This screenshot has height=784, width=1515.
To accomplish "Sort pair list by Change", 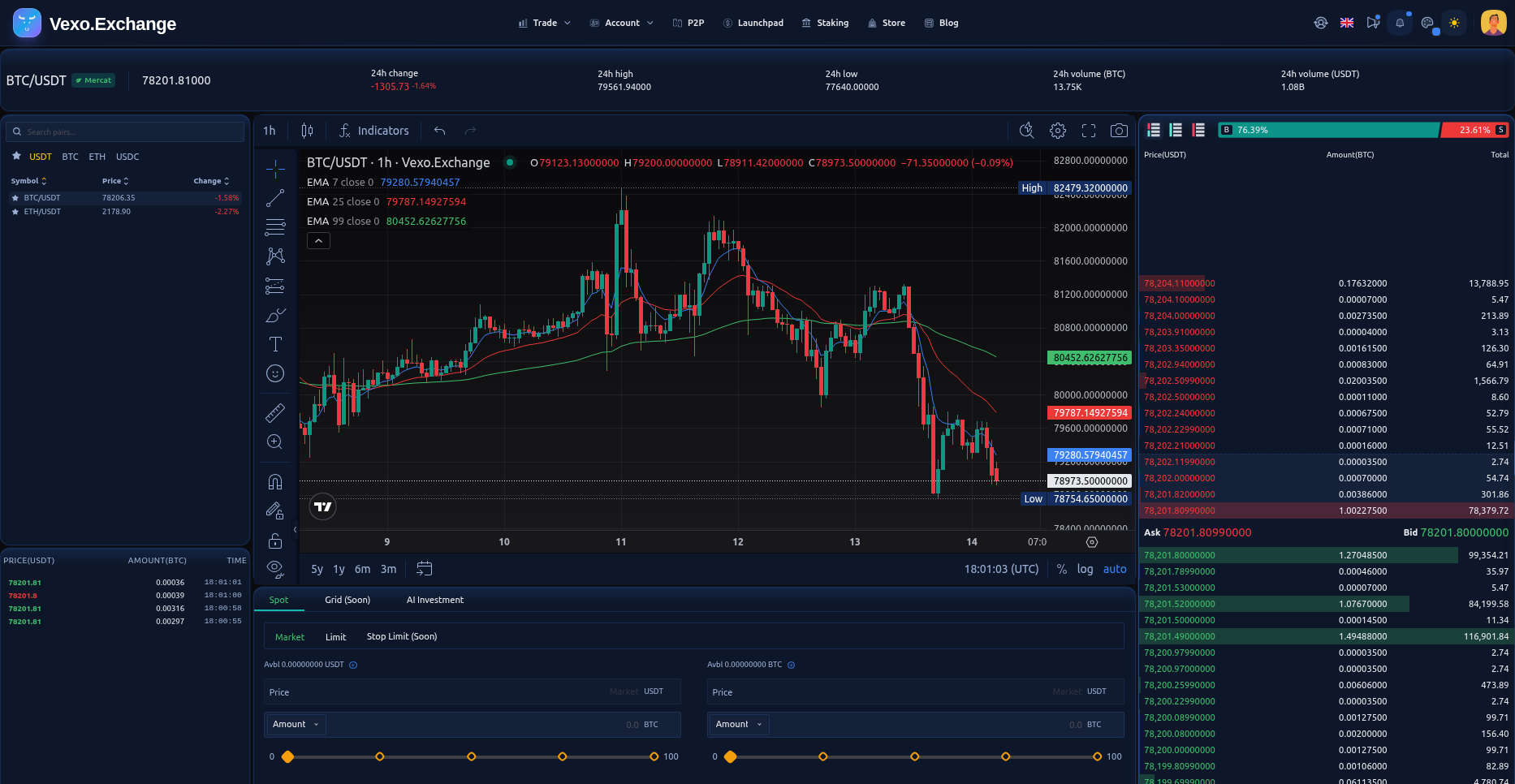I will tap(211, 181).
